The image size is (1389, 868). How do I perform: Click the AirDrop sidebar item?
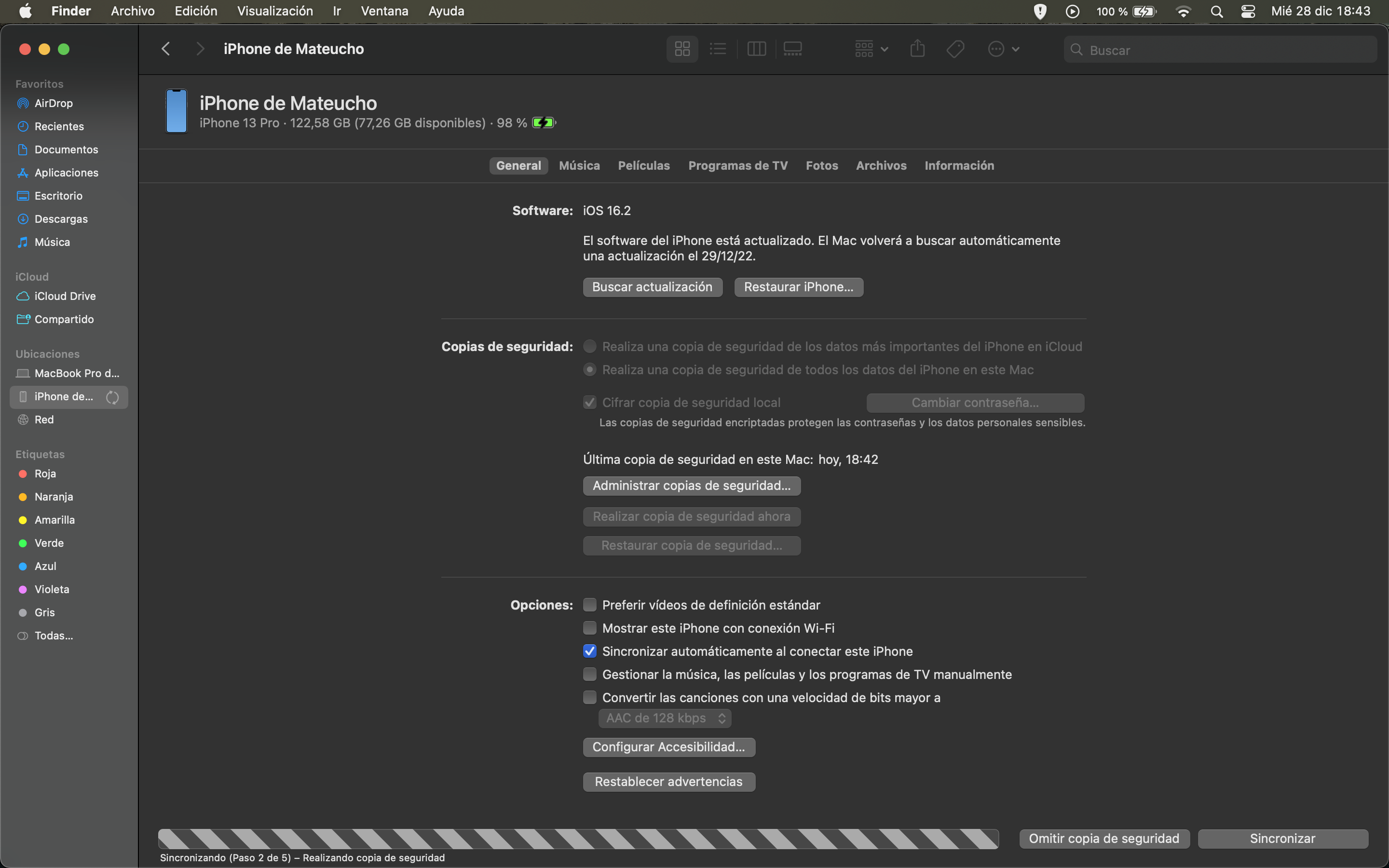coord(54,103)
